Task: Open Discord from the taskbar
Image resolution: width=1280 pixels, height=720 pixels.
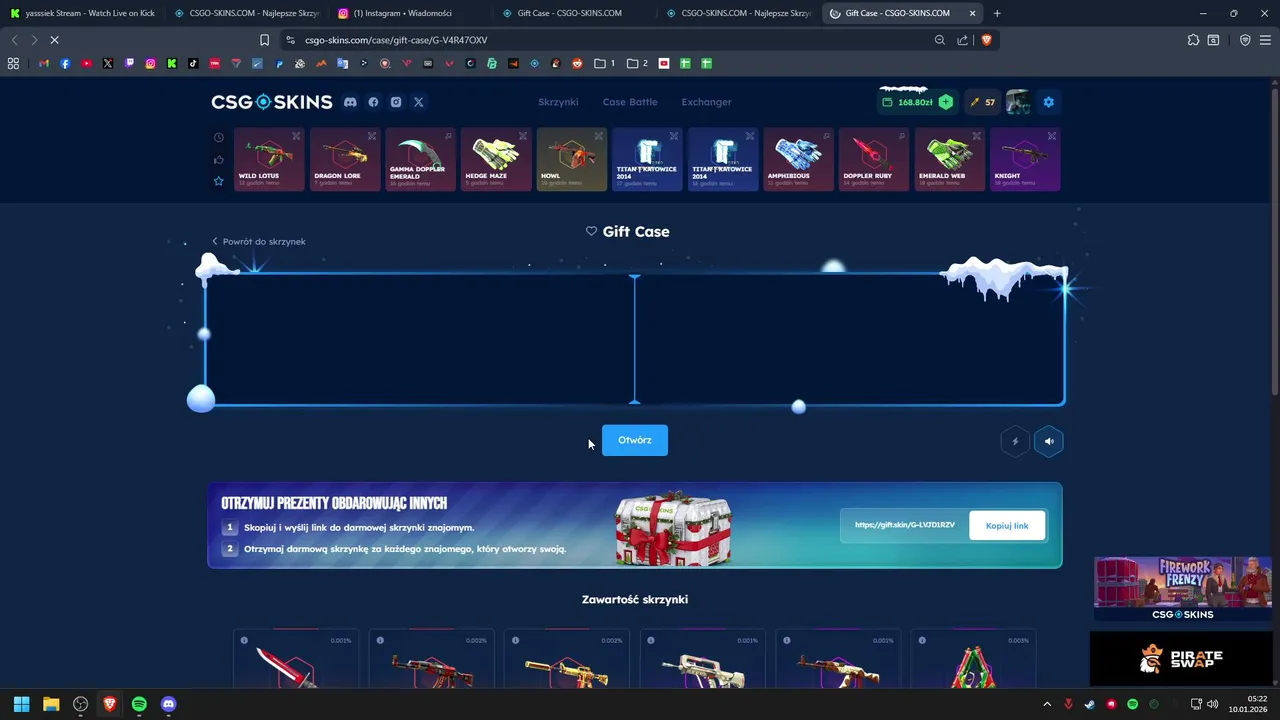Action: click(168, 704)
